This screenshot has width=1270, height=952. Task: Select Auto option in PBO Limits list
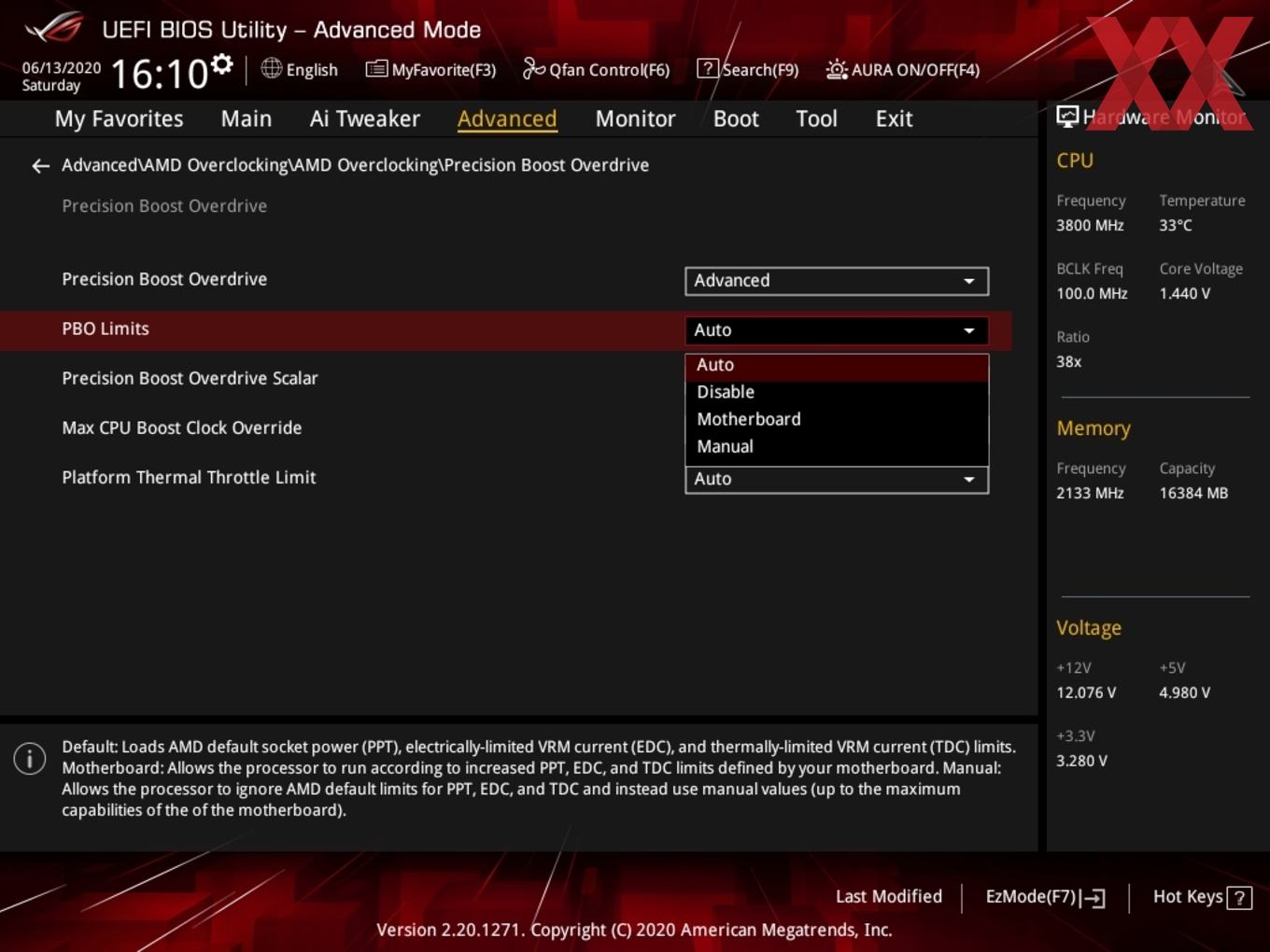837,366
